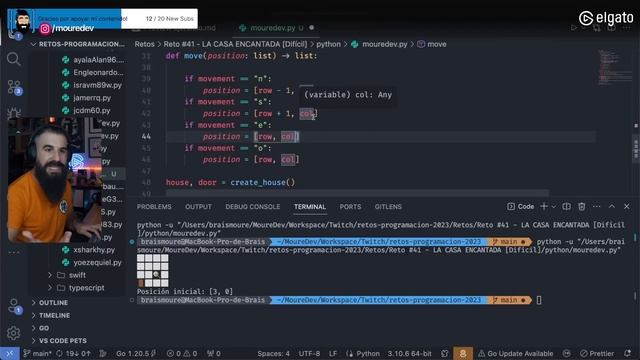
Task: Open the new terminal launch profile dropdown
Action: point(553,207)
